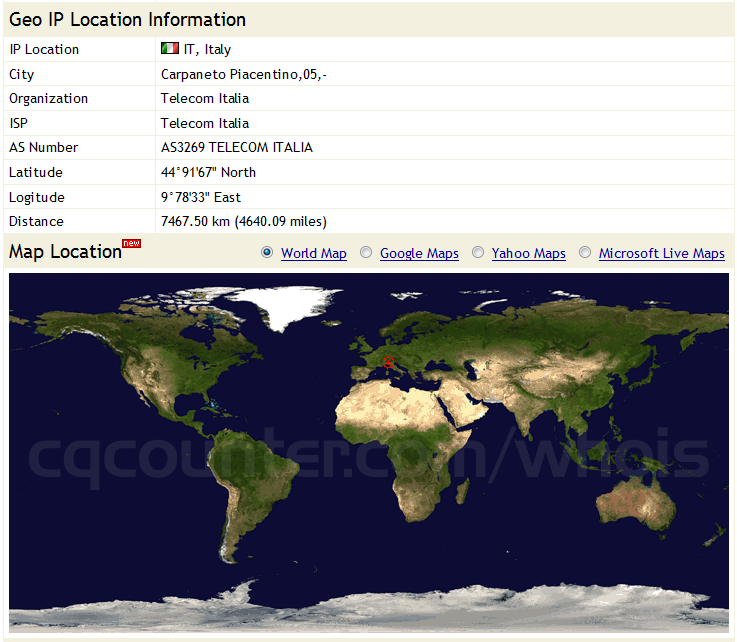The image size is (737, 642).
Task: Click the 'Distance' row label
Action: pos(36,221)
